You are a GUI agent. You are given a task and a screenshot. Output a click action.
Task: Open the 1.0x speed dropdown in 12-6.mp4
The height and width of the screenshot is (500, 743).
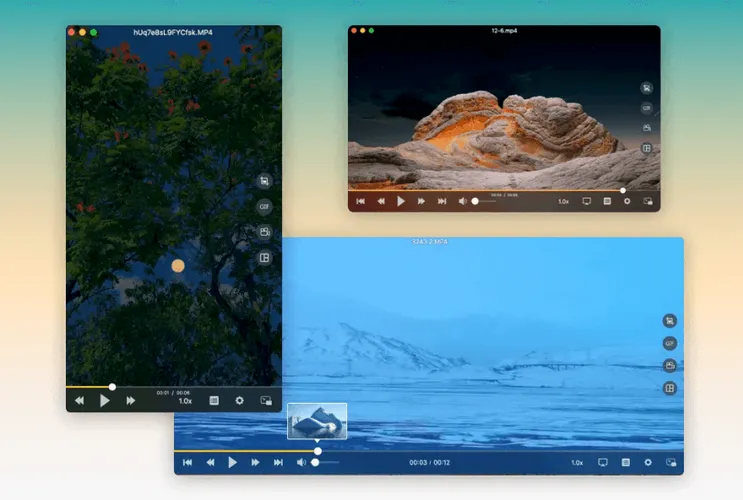563,201
